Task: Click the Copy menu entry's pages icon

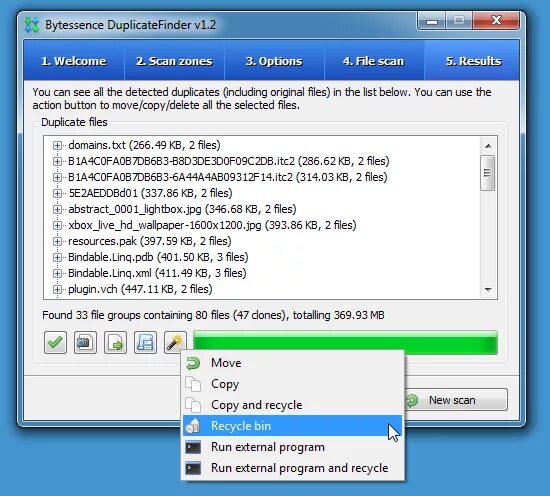Action: point(193,384)
